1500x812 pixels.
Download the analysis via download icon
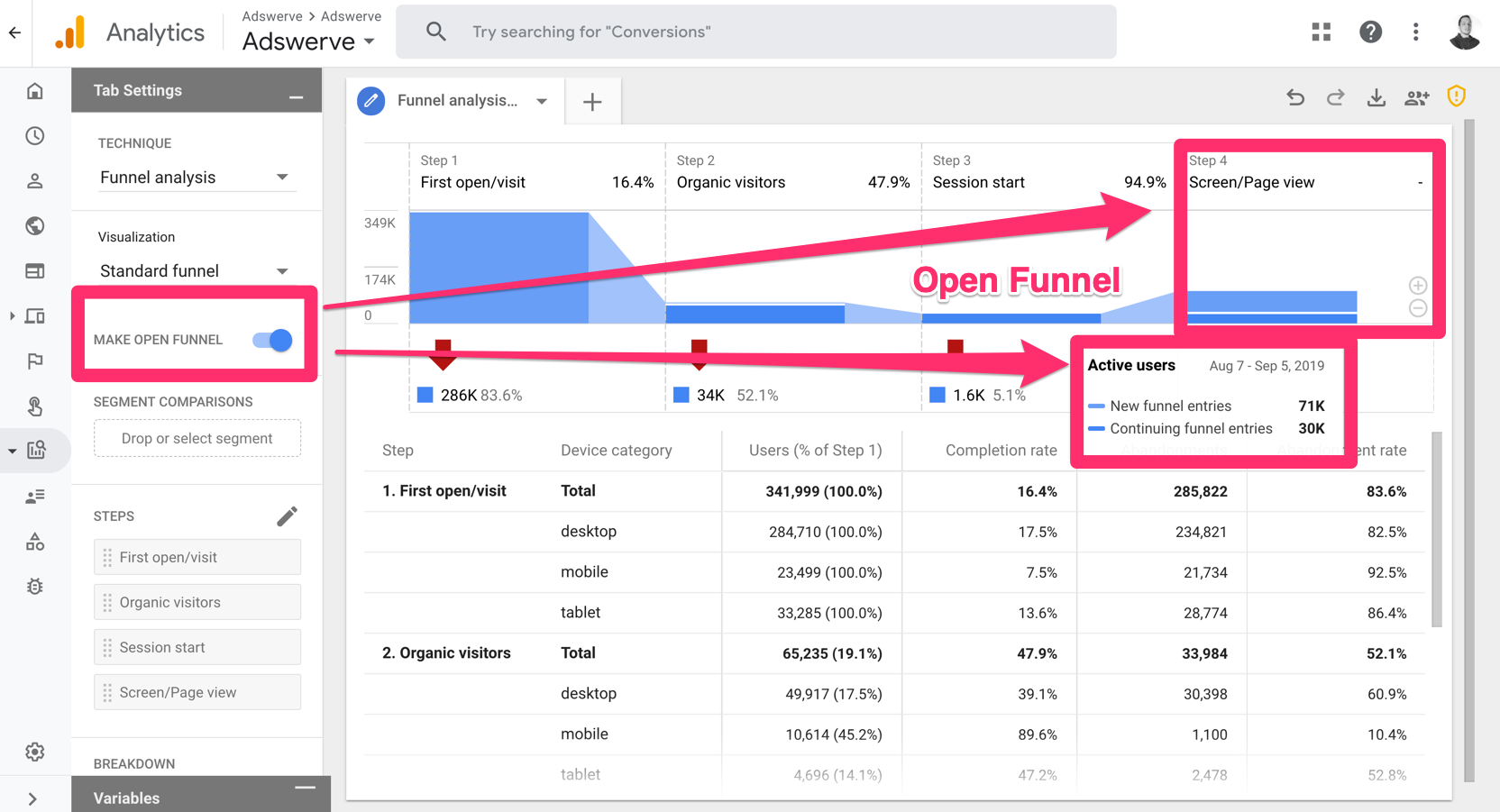click(x=1376, y=97)
